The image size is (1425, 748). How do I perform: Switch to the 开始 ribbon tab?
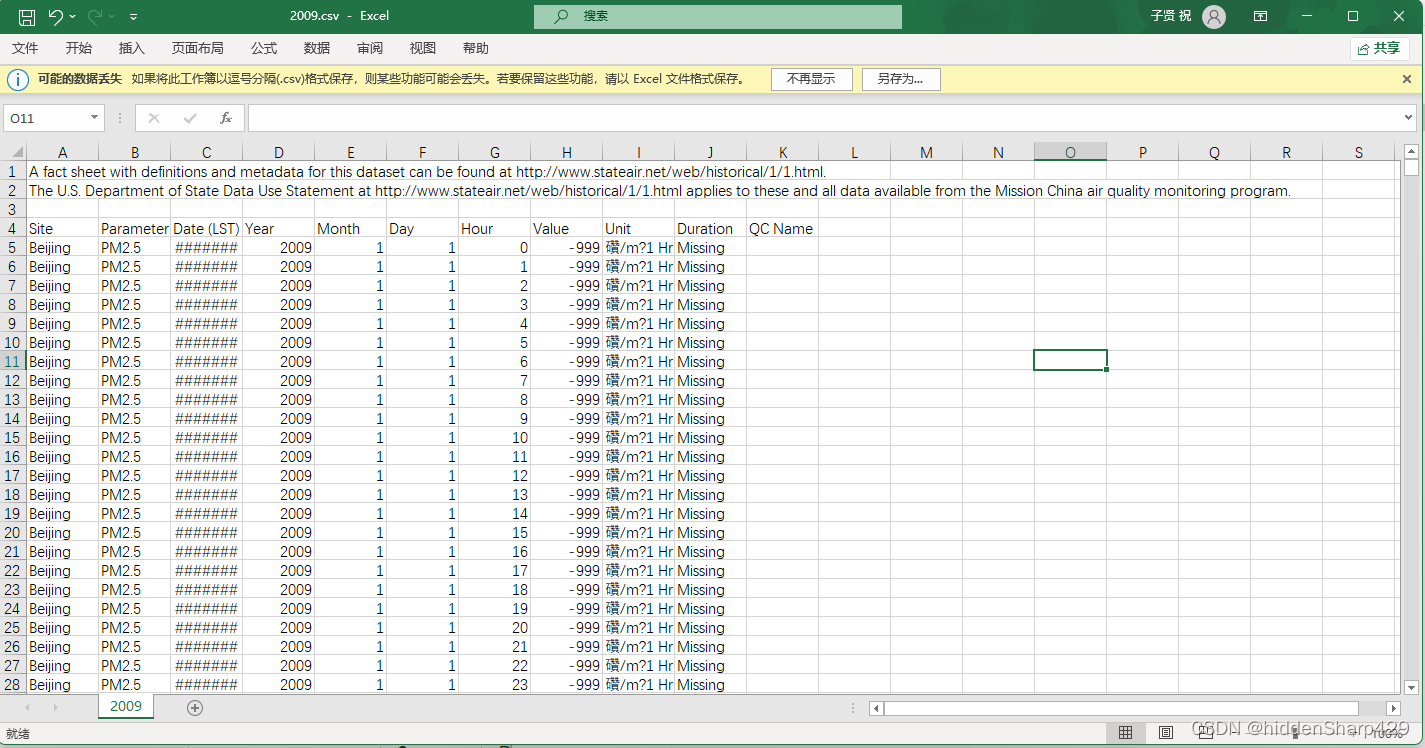coord(79,48)
